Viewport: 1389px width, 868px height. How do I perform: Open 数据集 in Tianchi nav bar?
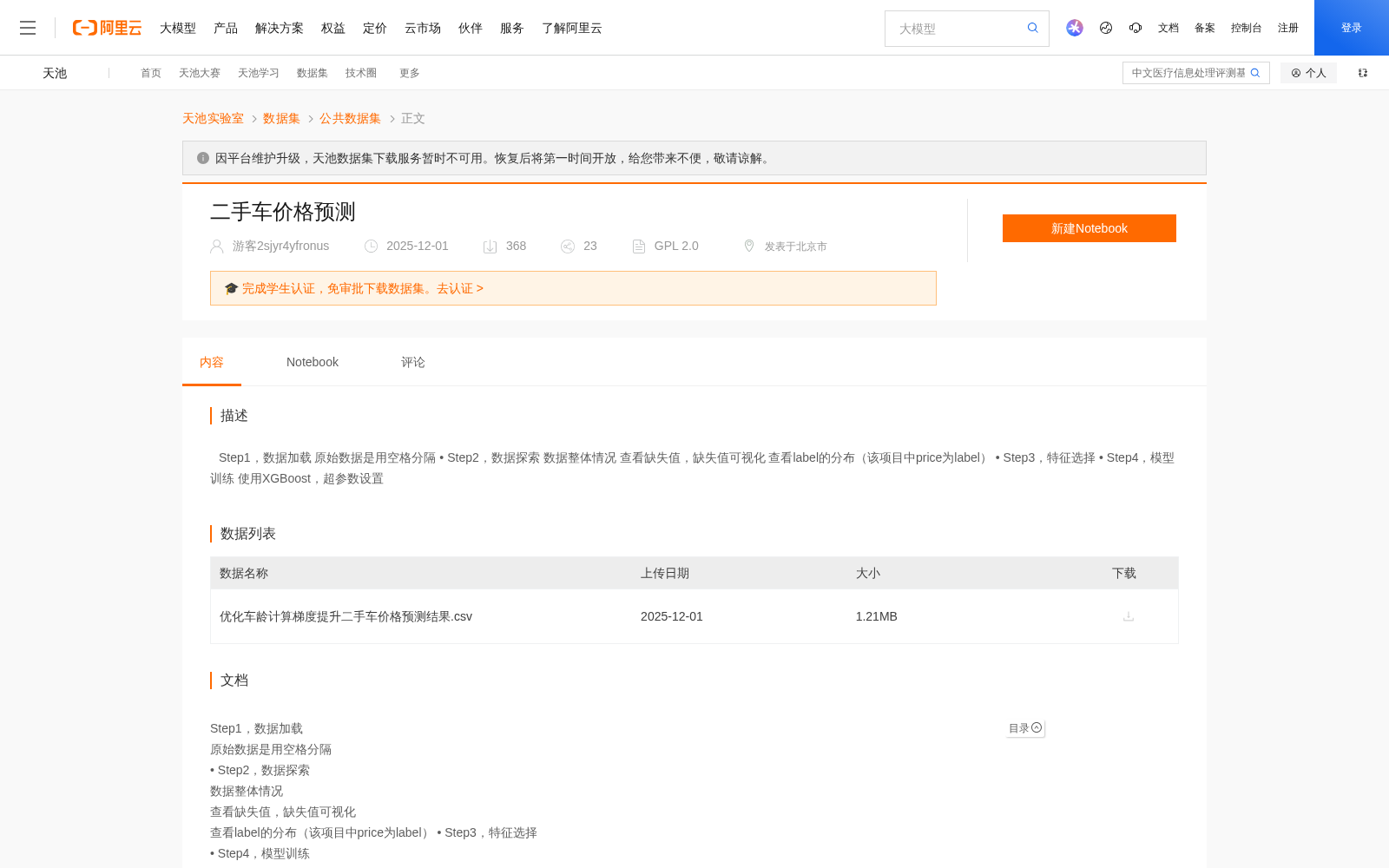pyautogui.click(x=313, y=73)
